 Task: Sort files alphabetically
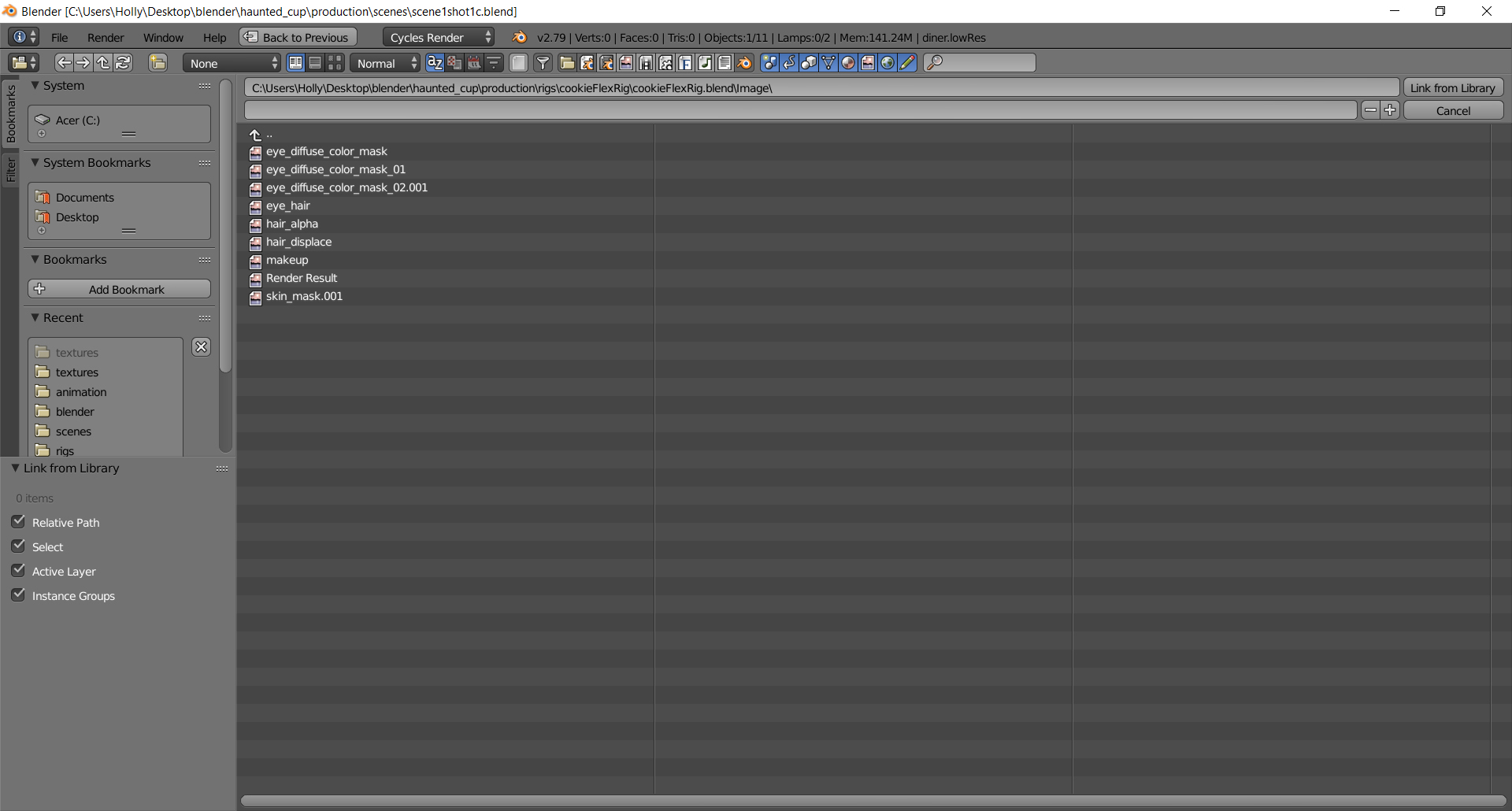pyautogui.click(x=435, y=62)
